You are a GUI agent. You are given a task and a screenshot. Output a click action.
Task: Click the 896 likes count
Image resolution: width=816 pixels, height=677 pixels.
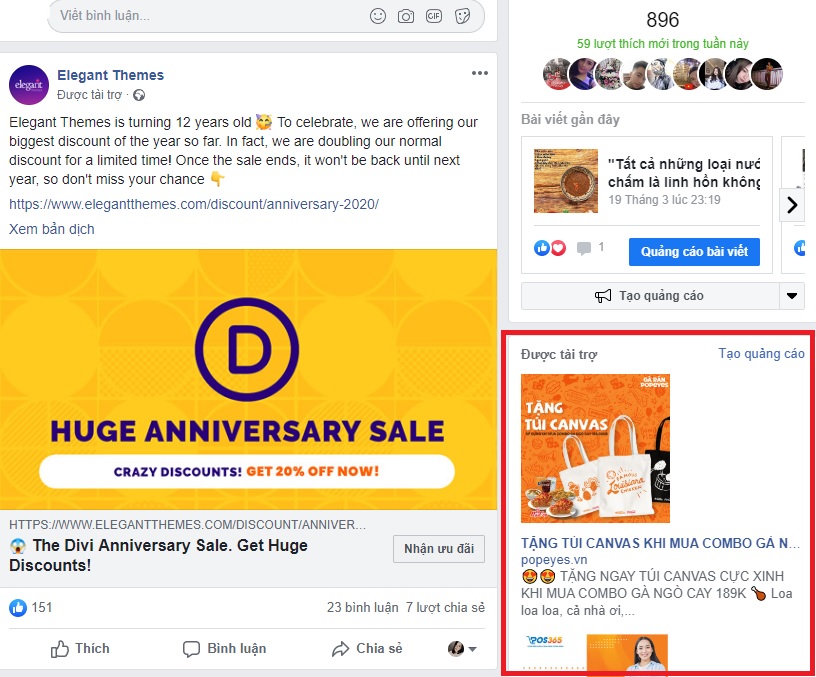click(x=662, y=20)
